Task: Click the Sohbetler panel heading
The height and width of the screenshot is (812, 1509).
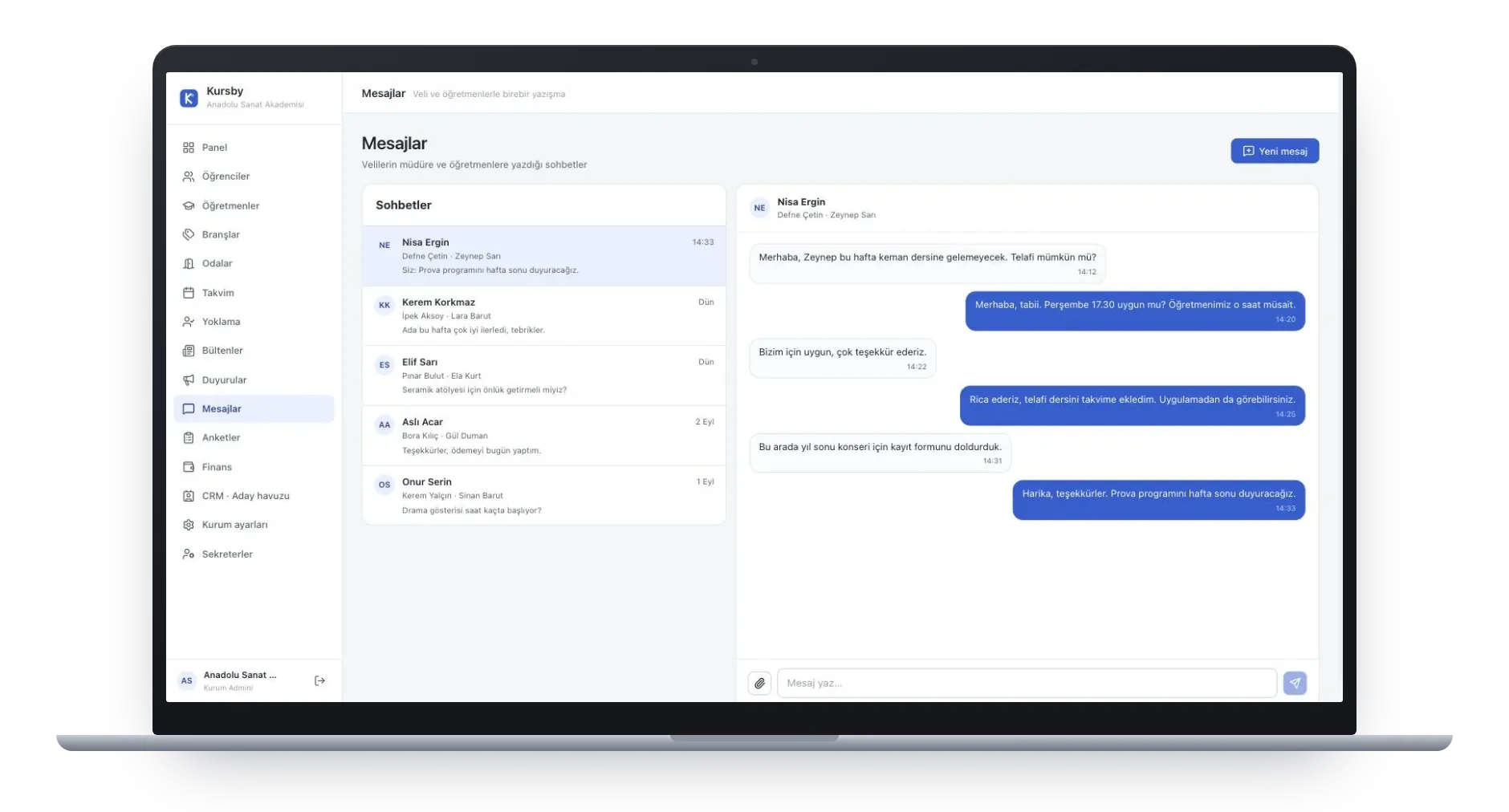Action: pos(404,205)
